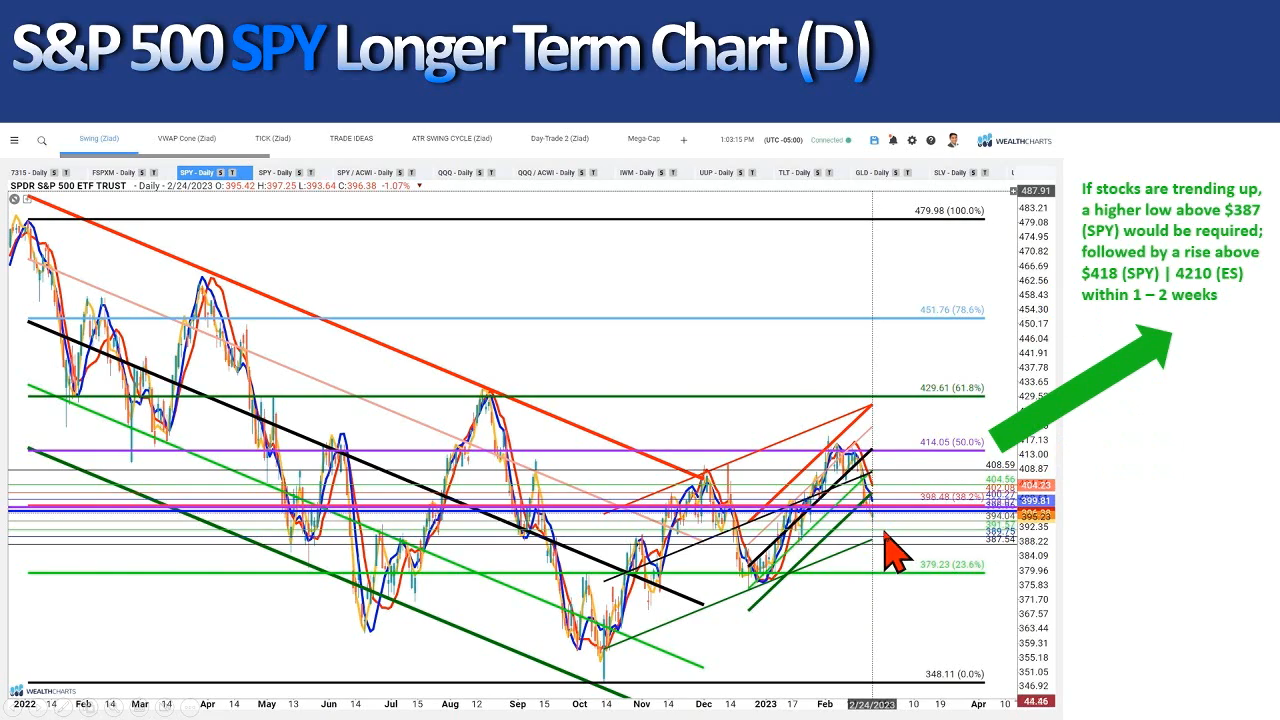The width and height of the screenshot is (1280, 720).
Task: Click the WealthCharts logo in the header
Action: coord(1014,141)
